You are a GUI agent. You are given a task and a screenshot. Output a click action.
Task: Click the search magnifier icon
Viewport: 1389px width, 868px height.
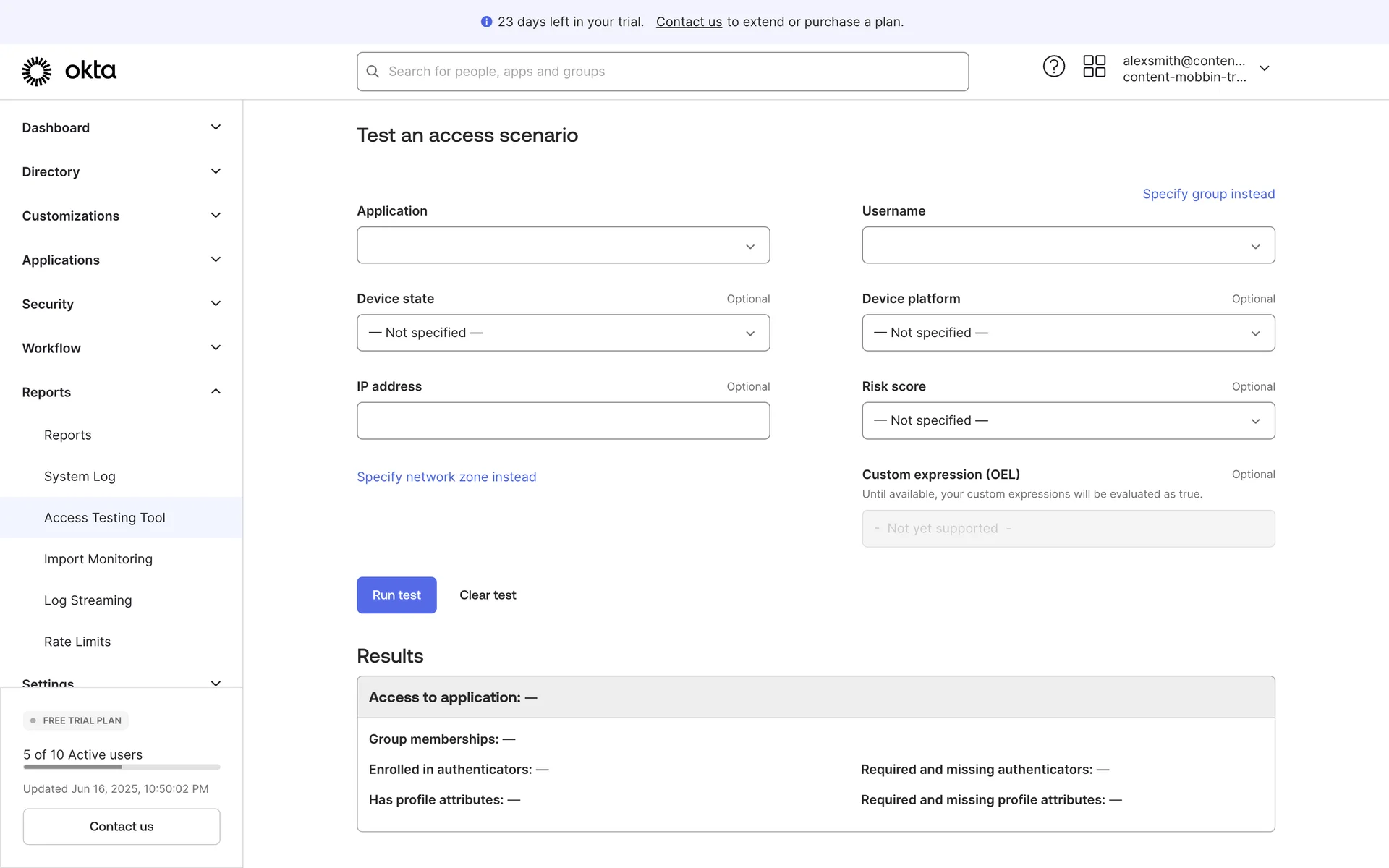pyautogui.click(x=373, y=72)
